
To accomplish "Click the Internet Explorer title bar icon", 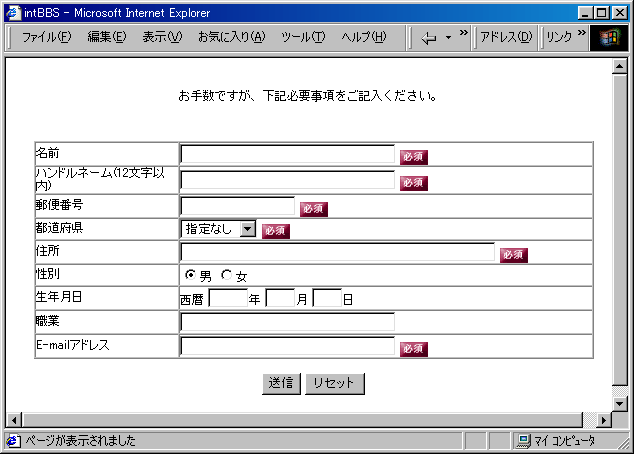I will 13,13.
